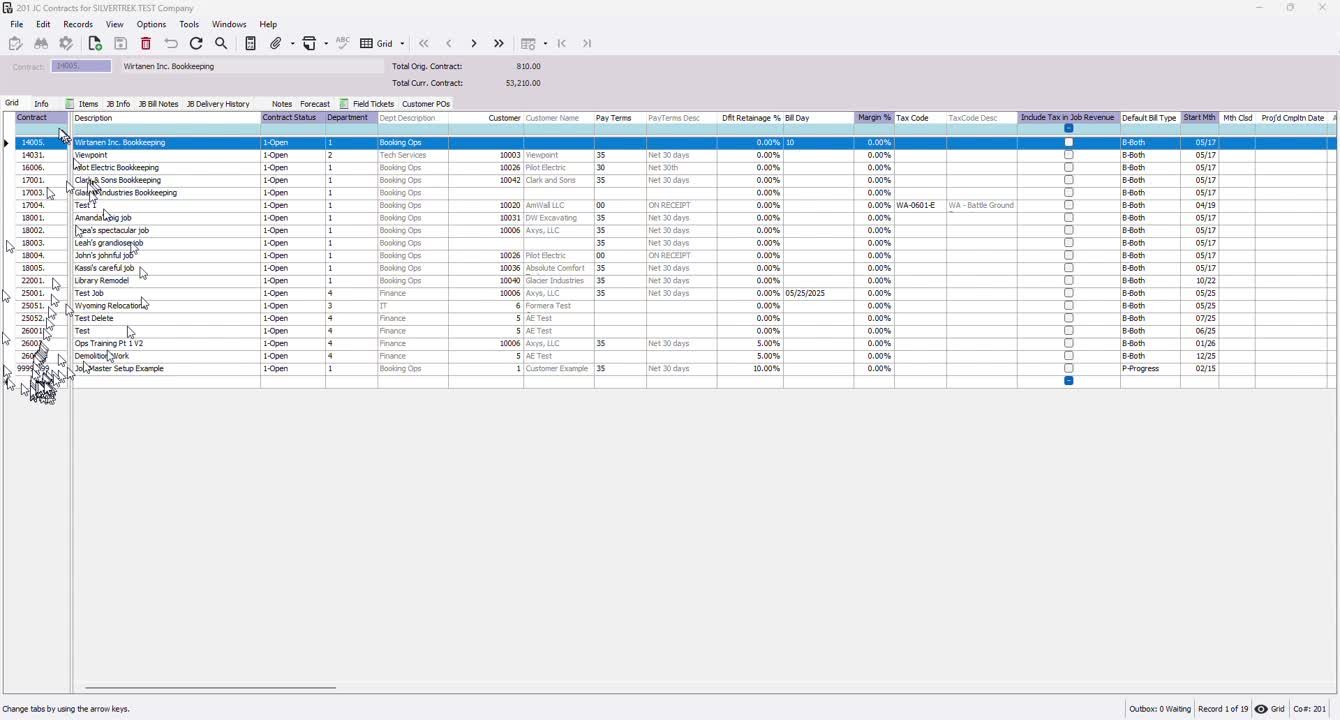Click the clipboard edit icon at toolbar start
The image size is (1340, 720).
15,44
